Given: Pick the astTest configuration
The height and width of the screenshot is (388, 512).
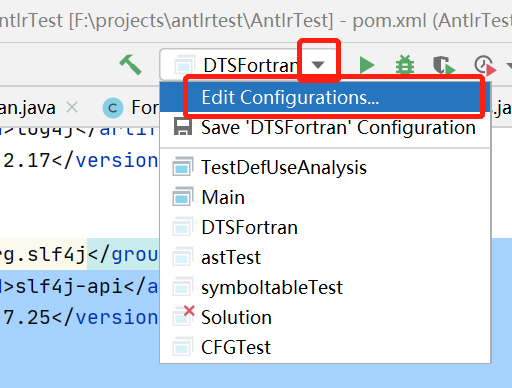Looking at the screenshot, I should pos(325,257).
